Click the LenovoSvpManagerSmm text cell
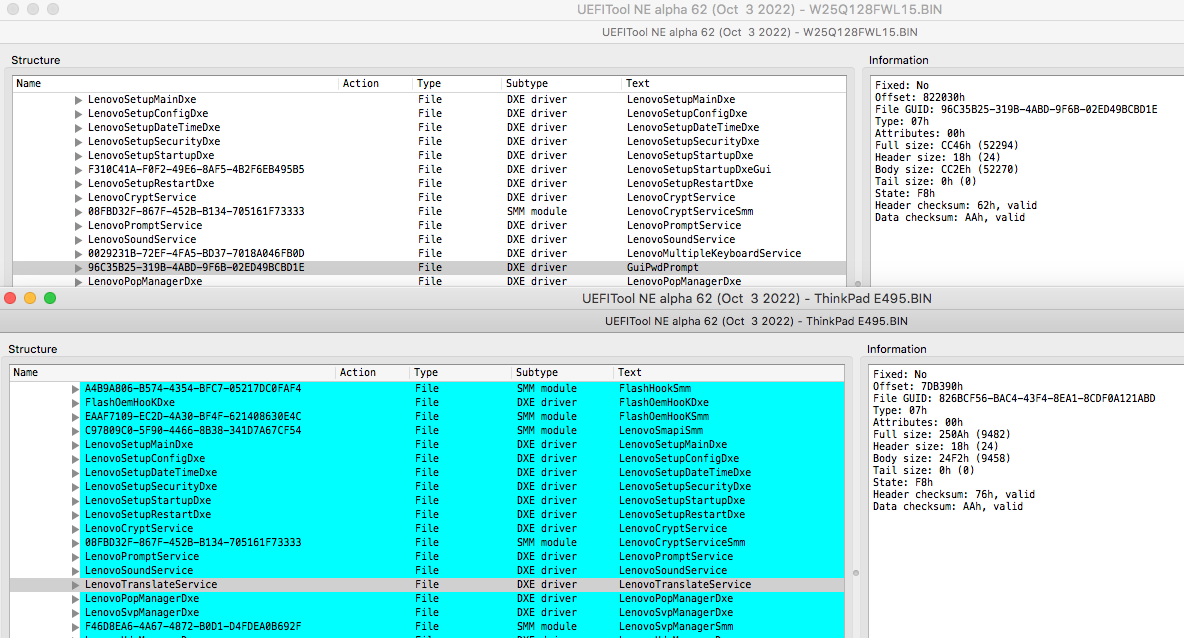Screen dimensions: 1184x638 point(676,627)
